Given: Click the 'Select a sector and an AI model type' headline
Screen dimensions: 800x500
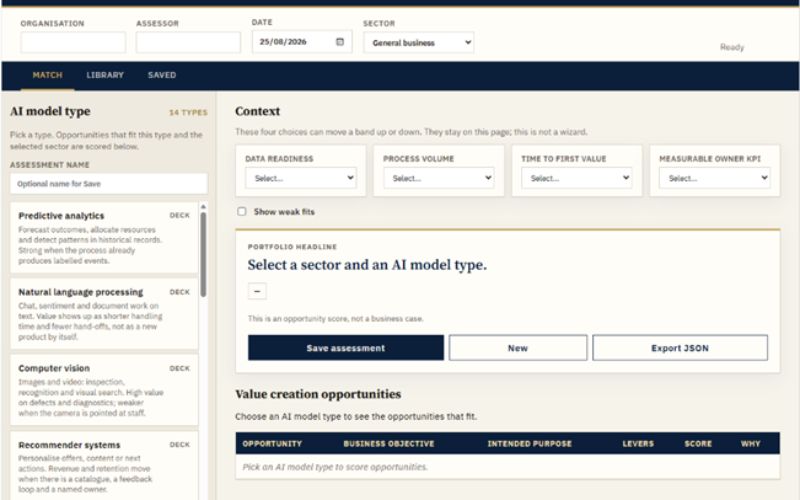Looking at the screenshot, I should tap(367, 265).
